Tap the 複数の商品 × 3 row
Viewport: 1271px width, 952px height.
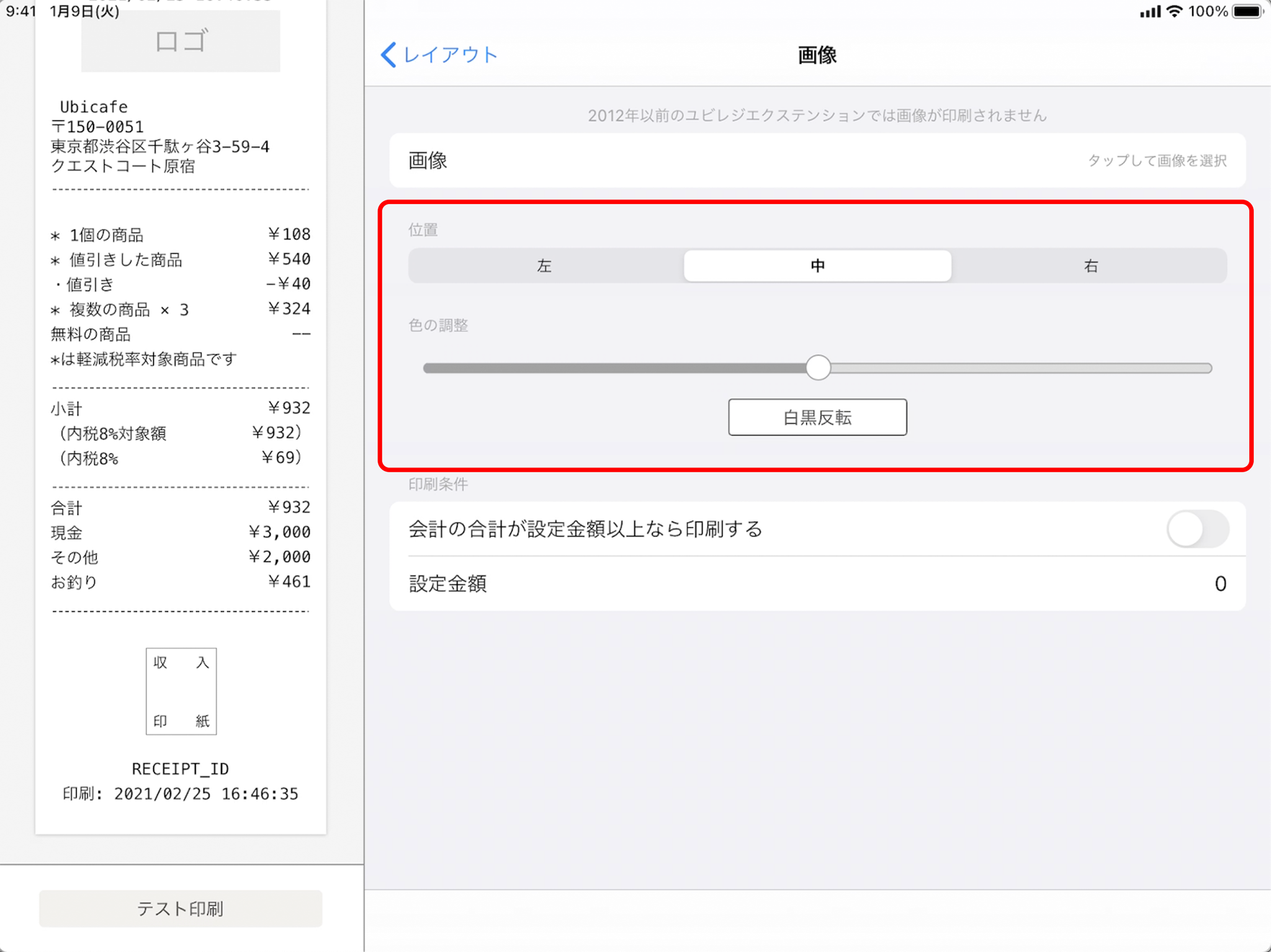pos(181,309)
